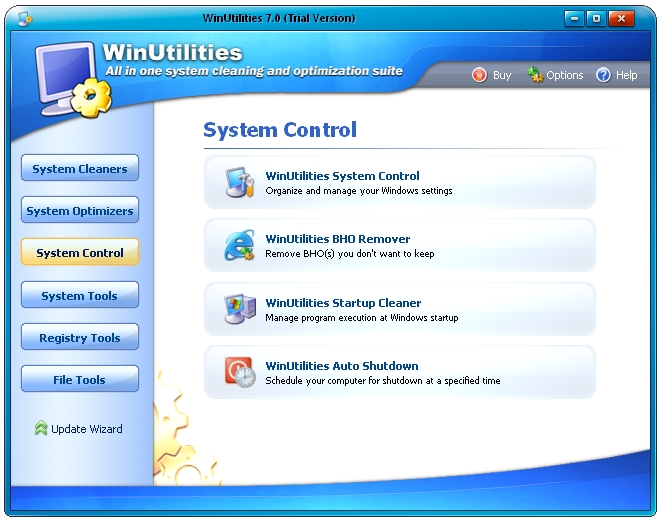Click the Help text label
This screenshot has height=525, width=663.
point(626,75)
